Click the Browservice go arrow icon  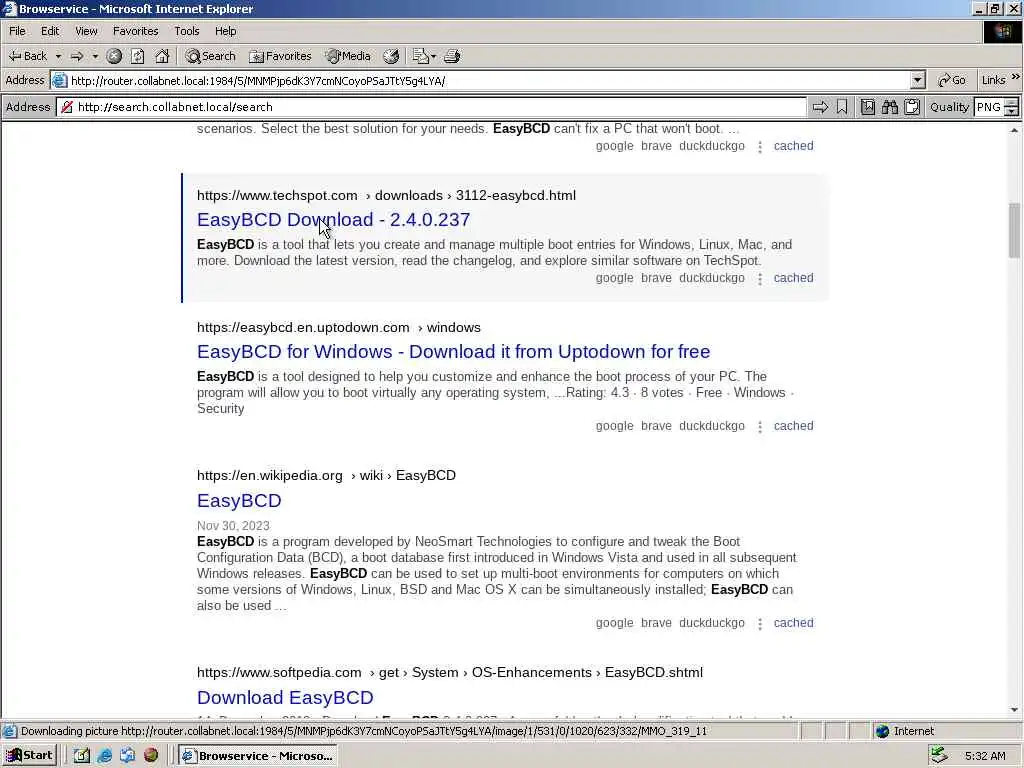pyautogui.click(x=820, y=107)
